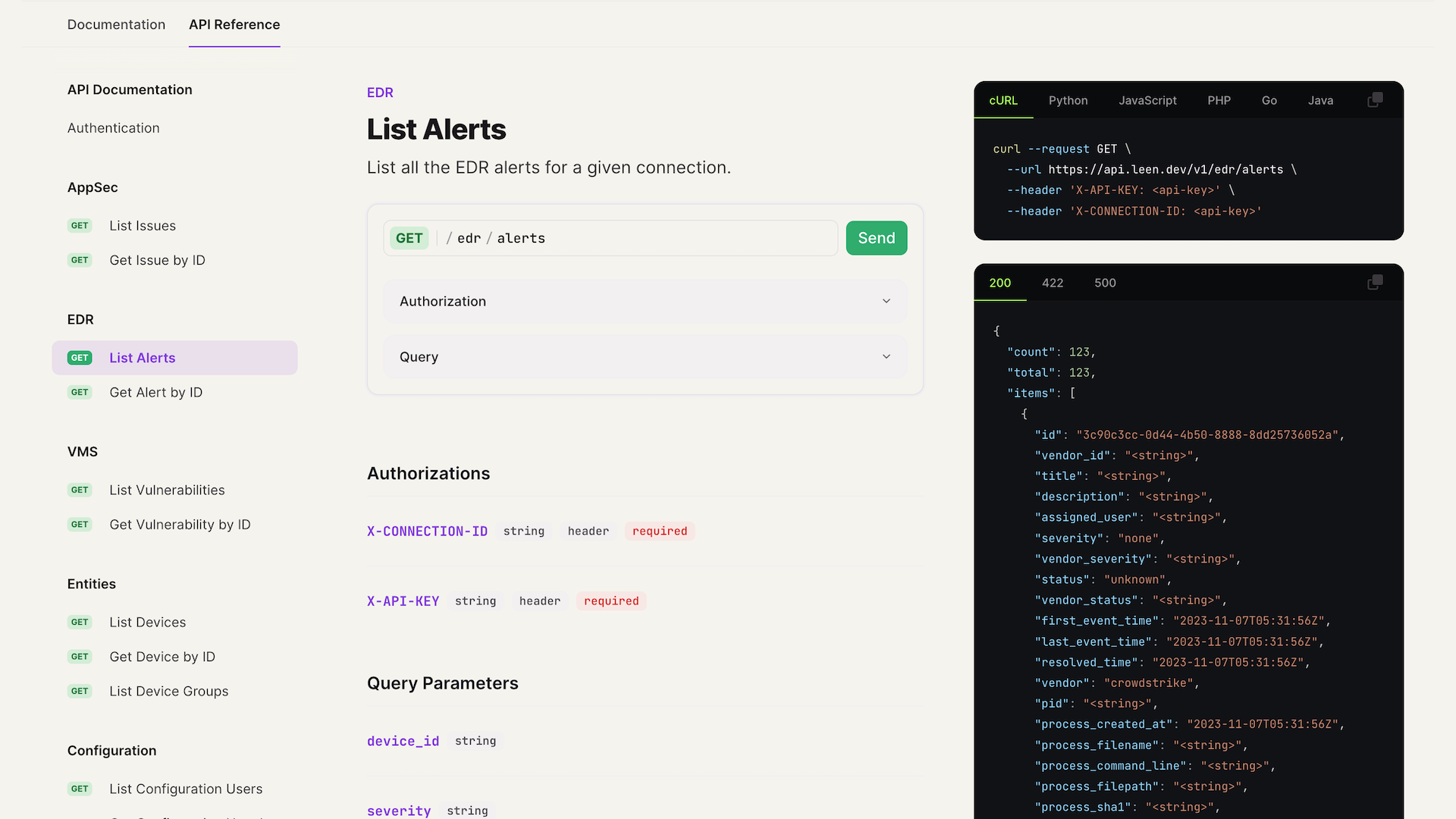Viewport: 1456px width, 819px height.
Task: Open the Documentation top tab
Action: 116,24
